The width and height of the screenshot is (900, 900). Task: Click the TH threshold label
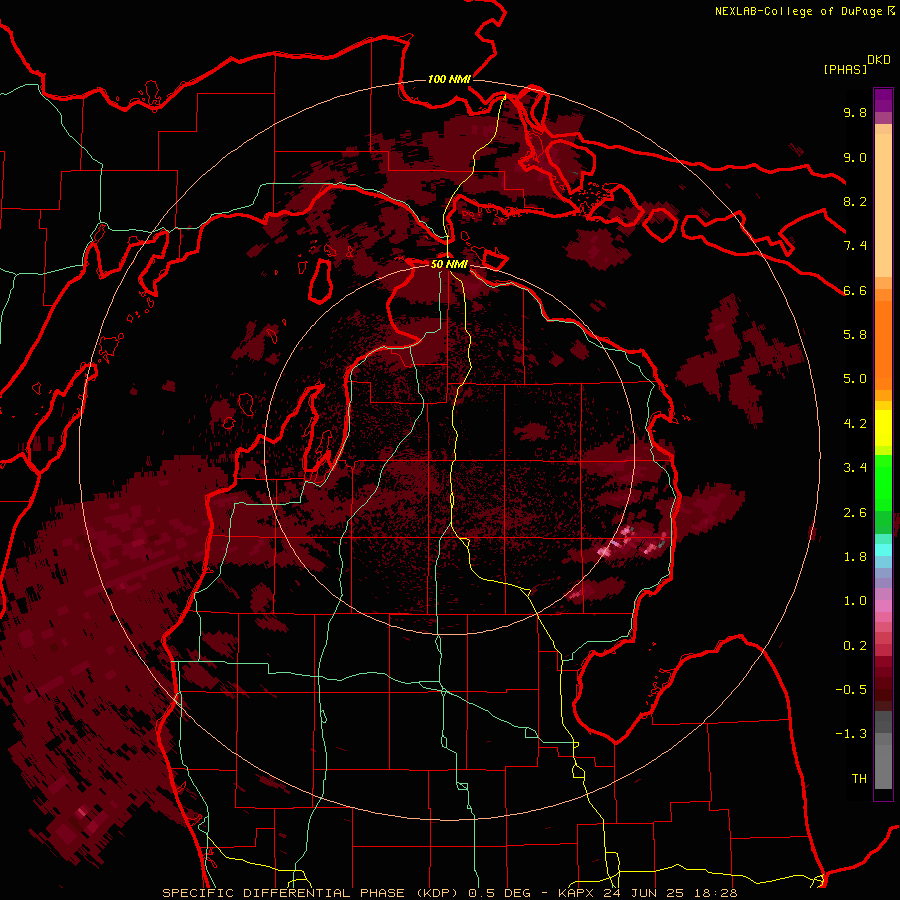pos(859,779)
